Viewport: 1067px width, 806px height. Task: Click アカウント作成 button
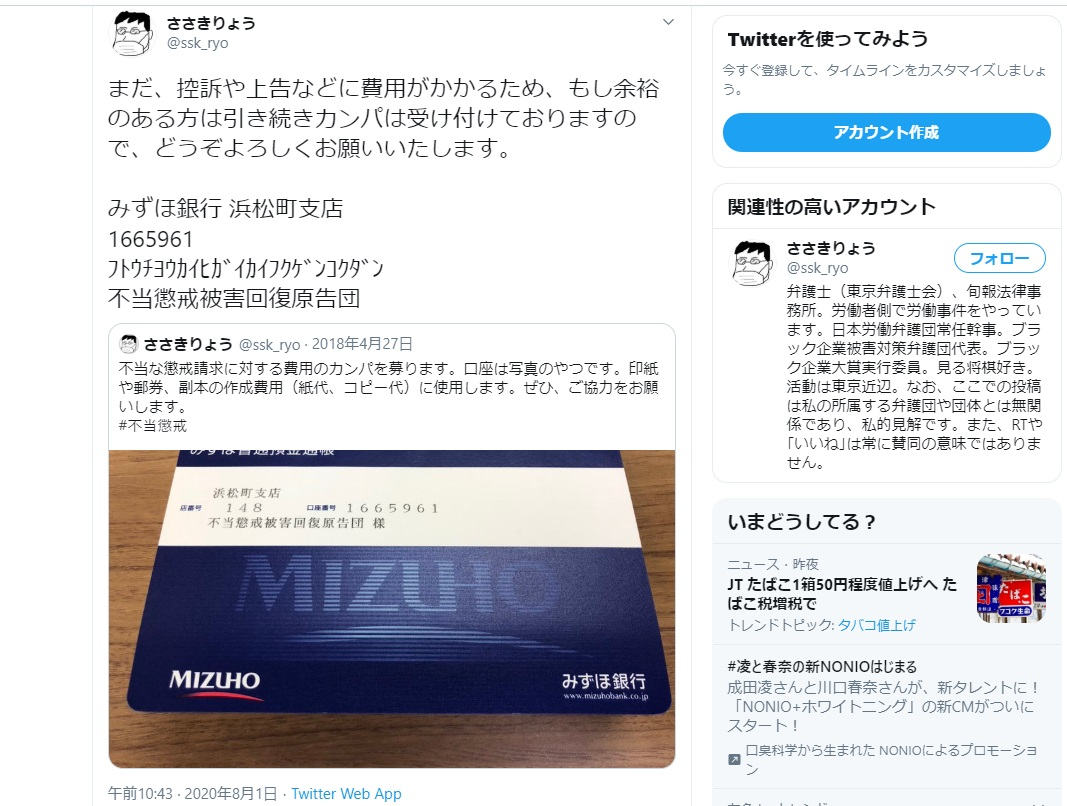pos(887,132)
